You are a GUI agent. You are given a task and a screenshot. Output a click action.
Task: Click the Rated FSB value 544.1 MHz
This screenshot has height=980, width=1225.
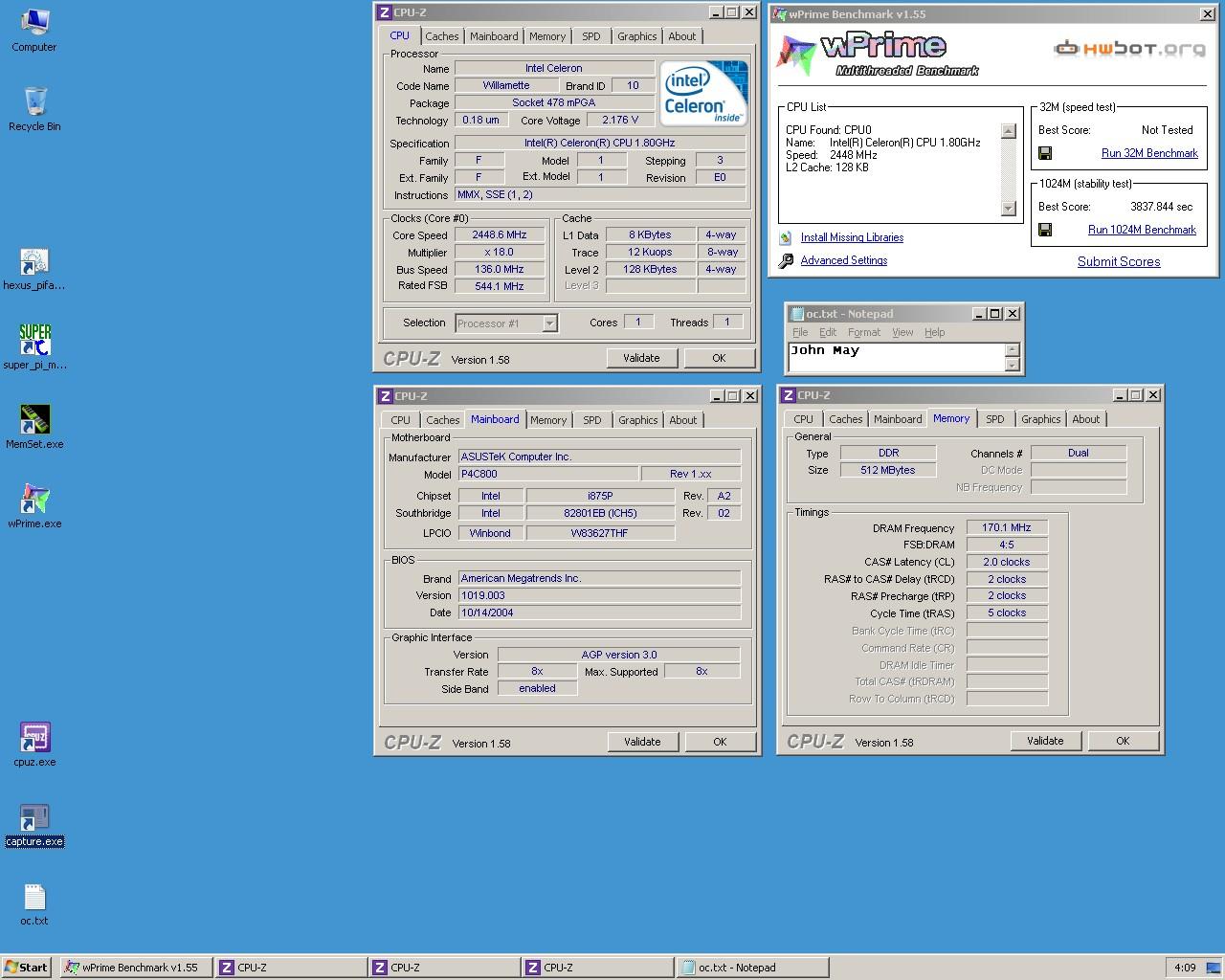[500, 286]
